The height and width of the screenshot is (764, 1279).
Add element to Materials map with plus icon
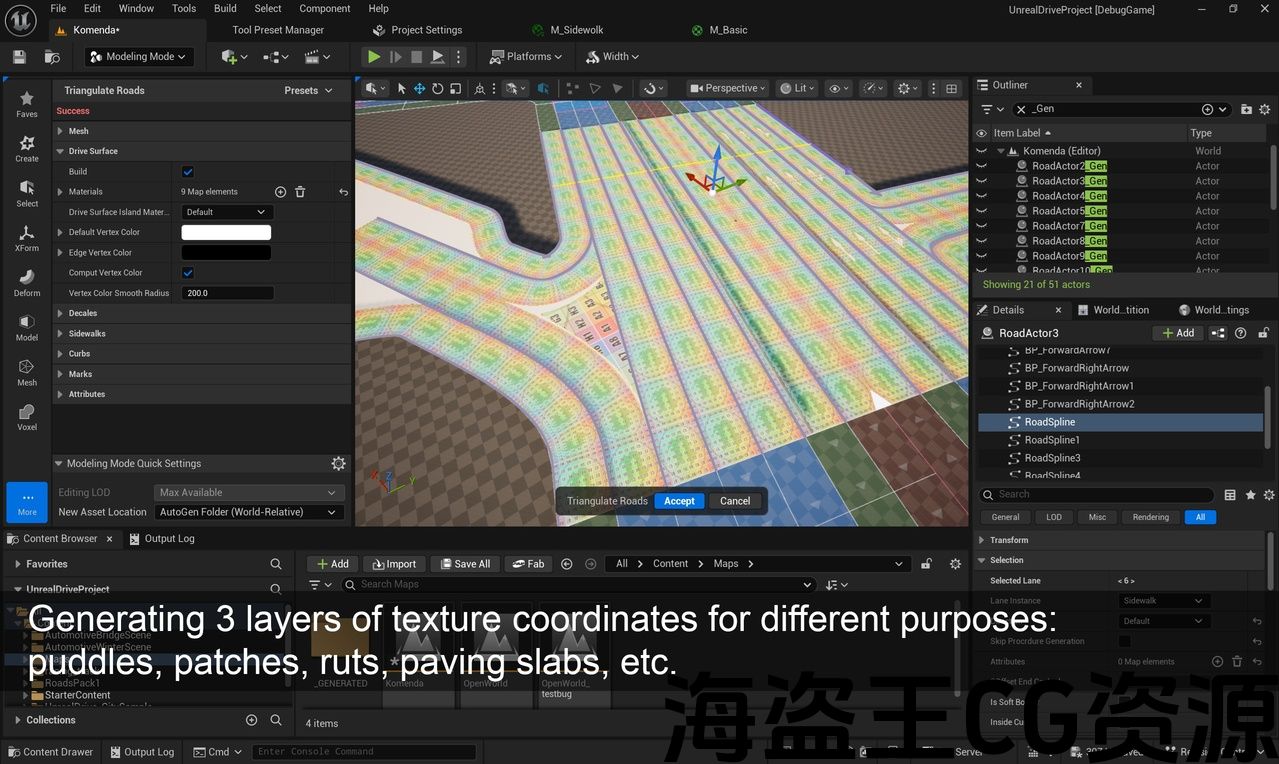click(280, 192)
